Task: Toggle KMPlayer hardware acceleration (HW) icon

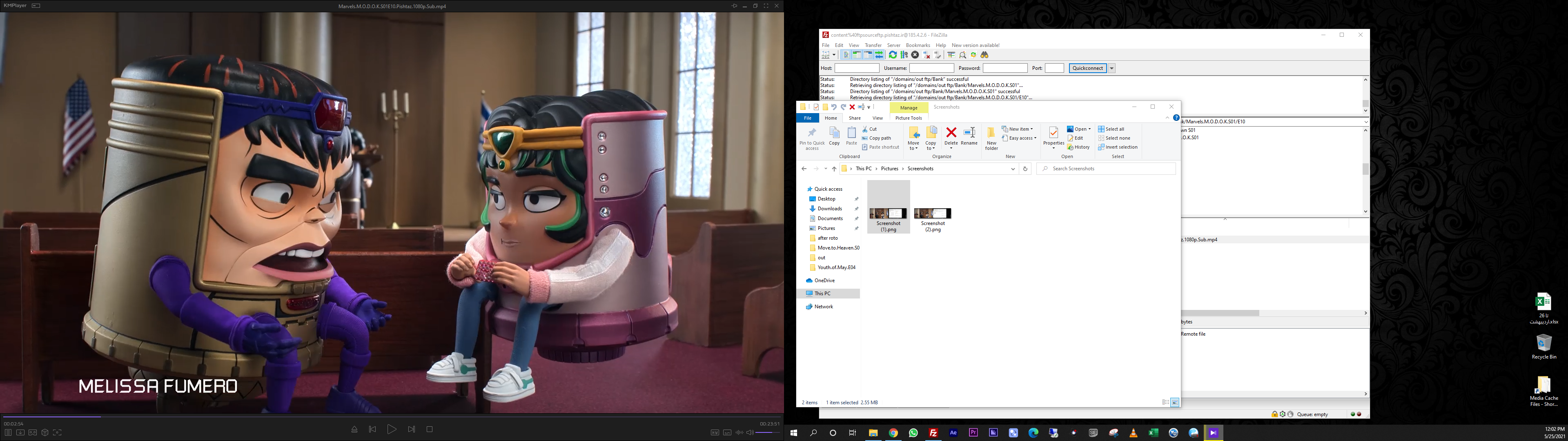Action: point(715,432)
